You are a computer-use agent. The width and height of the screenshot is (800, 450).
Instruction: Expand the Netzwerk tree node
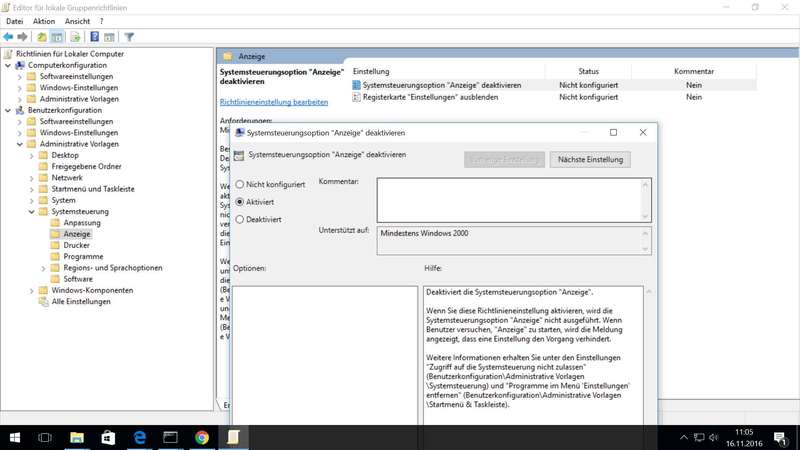click(x=32, y=178)
